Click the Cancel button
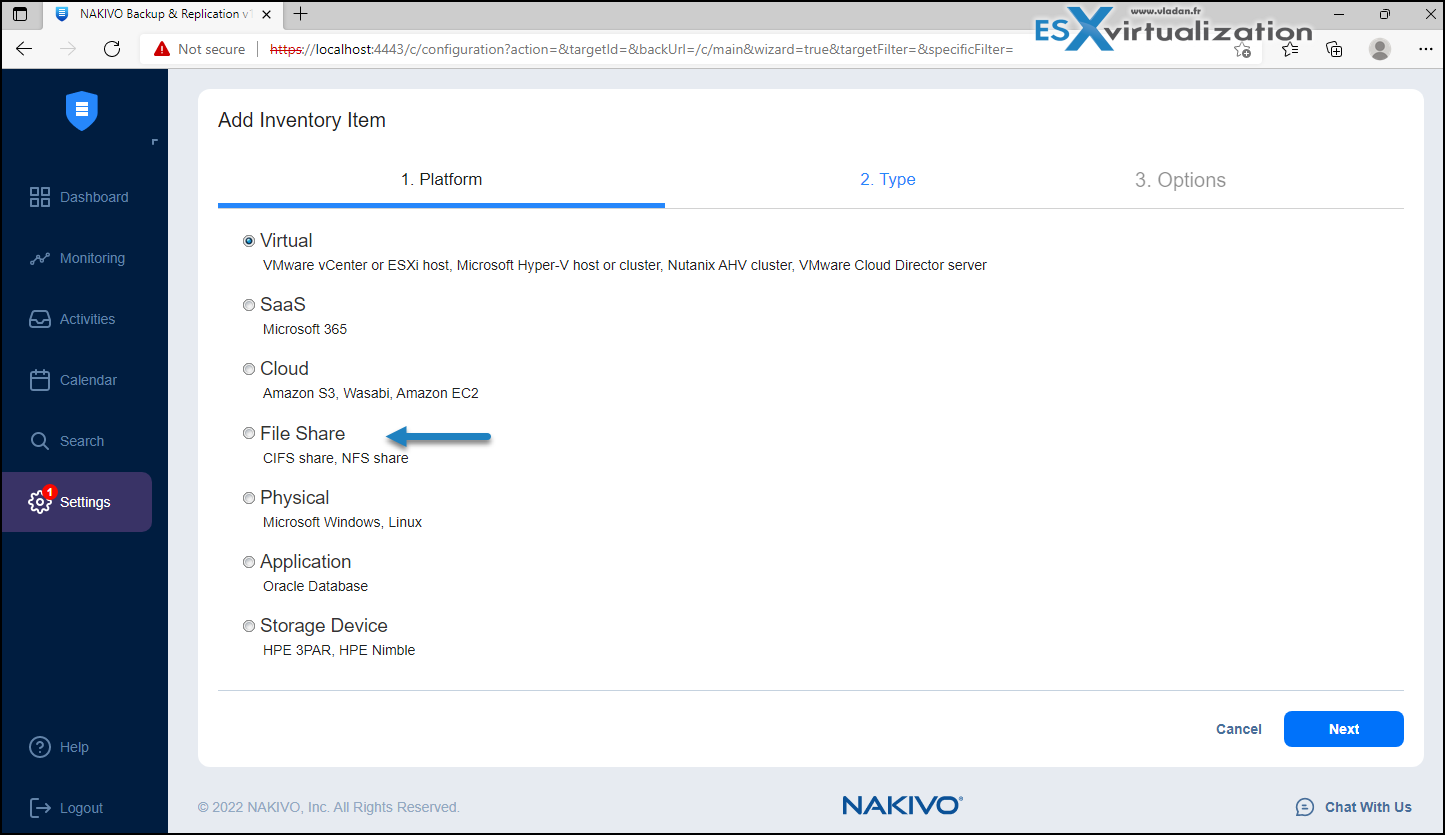Viewport: 1445px width, 835px height. click(x=1238, y=729)
